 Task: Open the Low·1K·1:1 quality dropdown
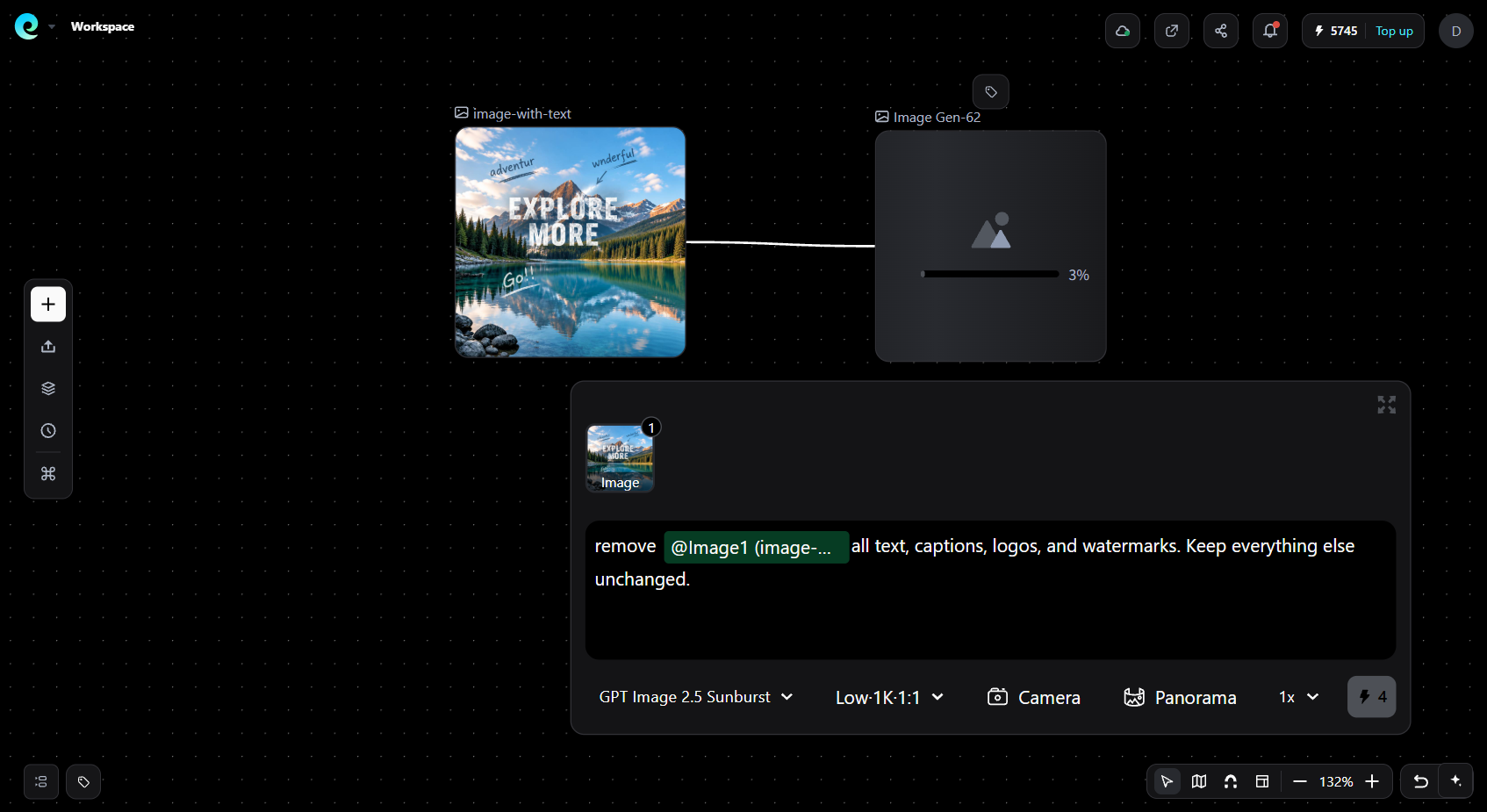click(x=889, y=698)
